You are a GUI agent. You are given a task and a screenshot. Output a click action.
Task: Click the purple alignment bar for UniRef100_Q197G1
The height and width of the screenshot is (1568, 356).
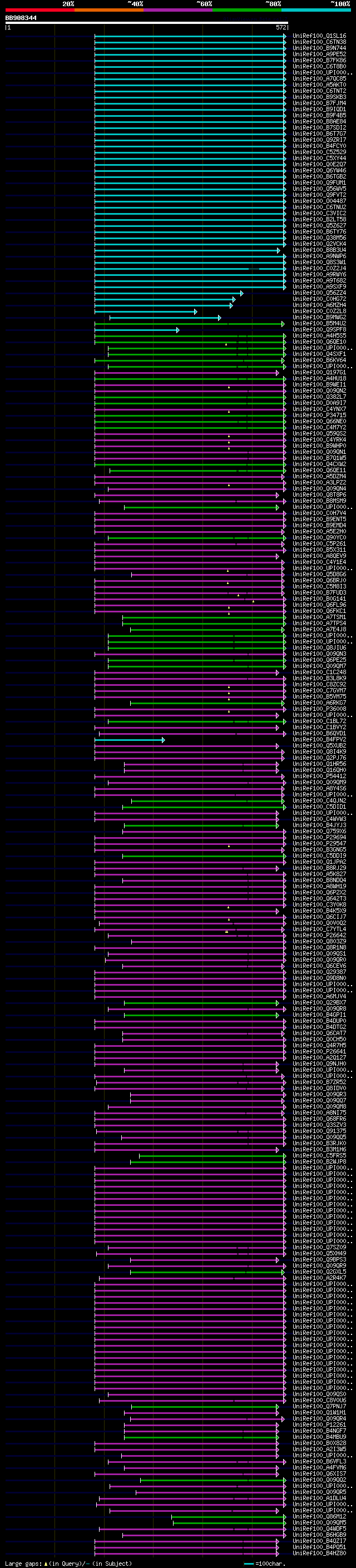pyautogui.click(x=186, y=373)
